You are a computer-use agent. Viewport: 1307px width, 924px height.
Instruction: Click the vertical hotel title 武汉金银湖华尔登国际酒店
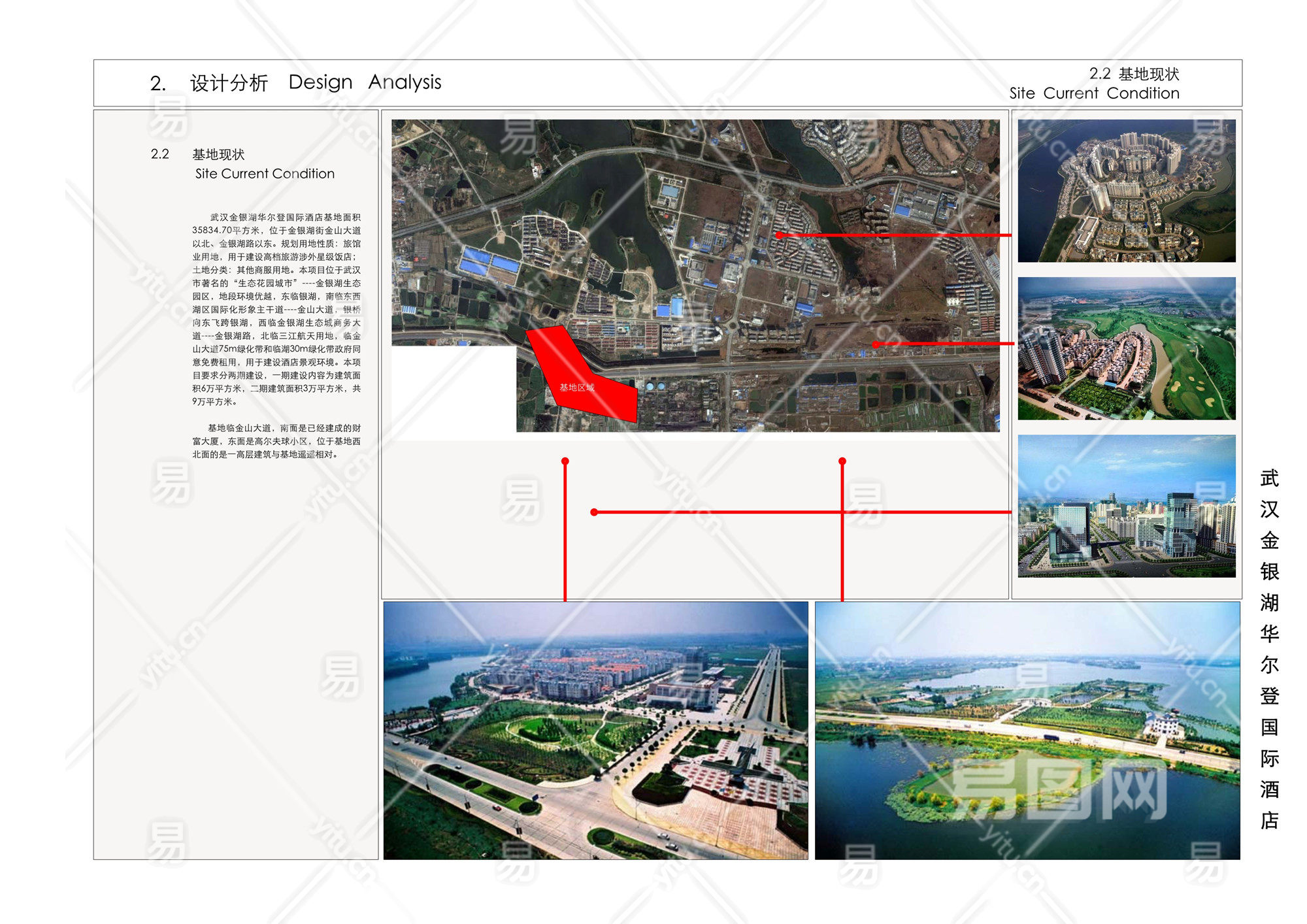1268,648
